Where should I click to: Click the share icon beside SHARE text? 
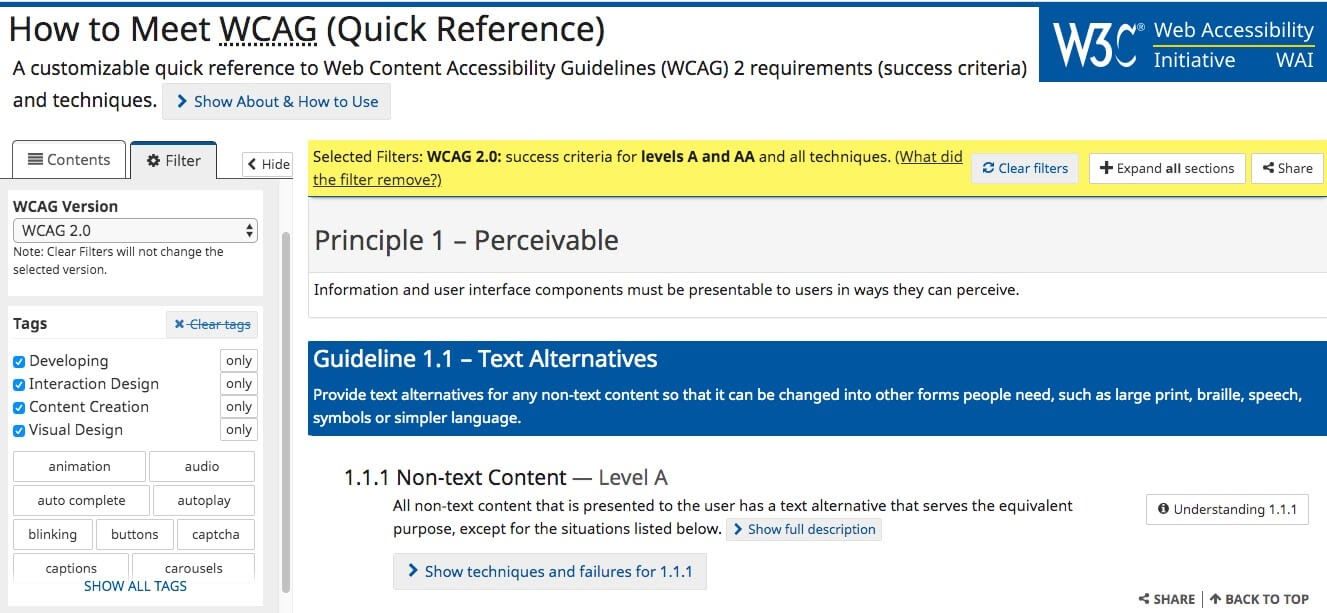point(1144,599)
